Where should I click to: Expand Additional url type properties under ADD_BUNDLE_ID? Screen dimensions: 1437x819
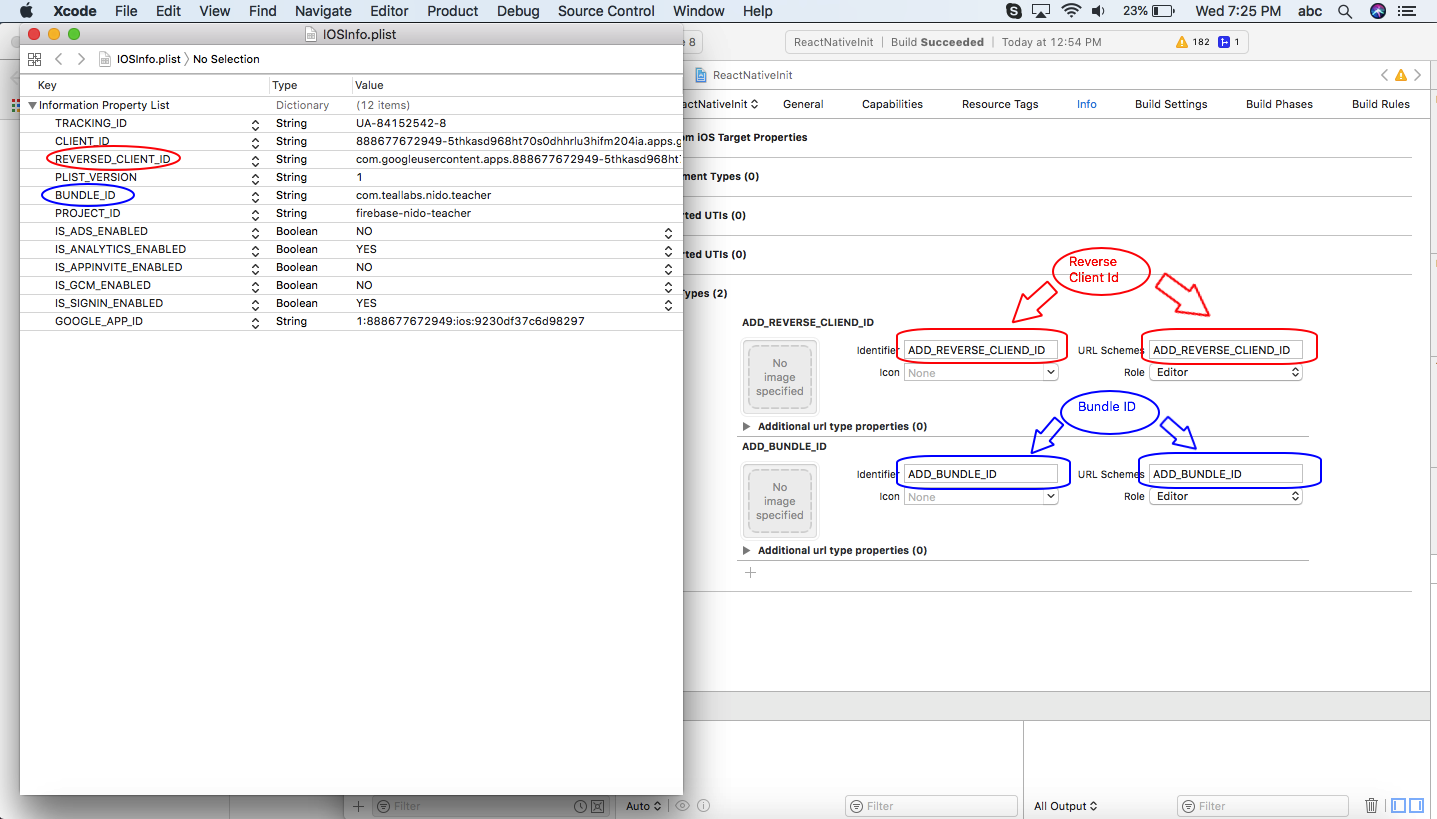(x=746, y=550)
